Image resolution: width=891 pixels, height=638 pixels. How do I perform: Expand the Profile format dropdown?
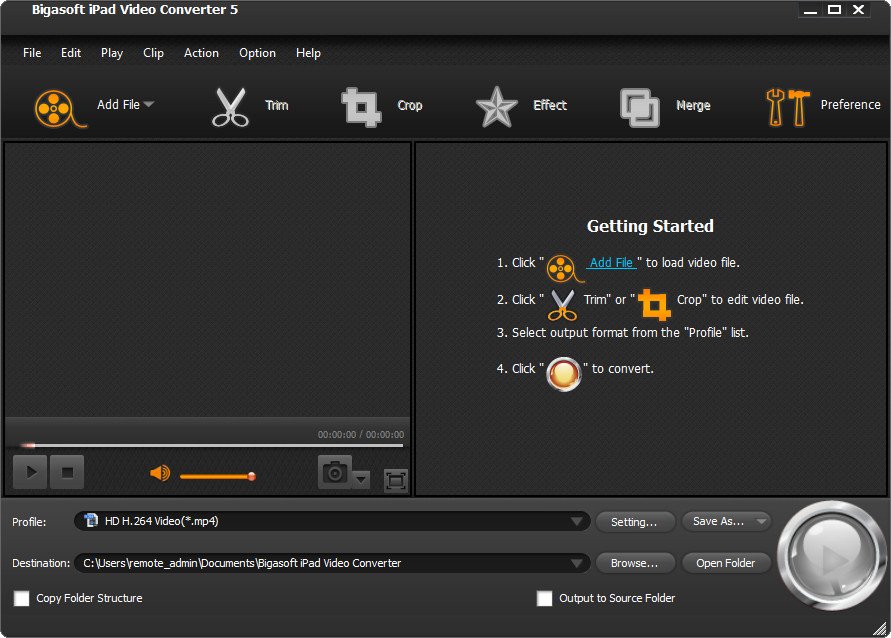[578, 521]
